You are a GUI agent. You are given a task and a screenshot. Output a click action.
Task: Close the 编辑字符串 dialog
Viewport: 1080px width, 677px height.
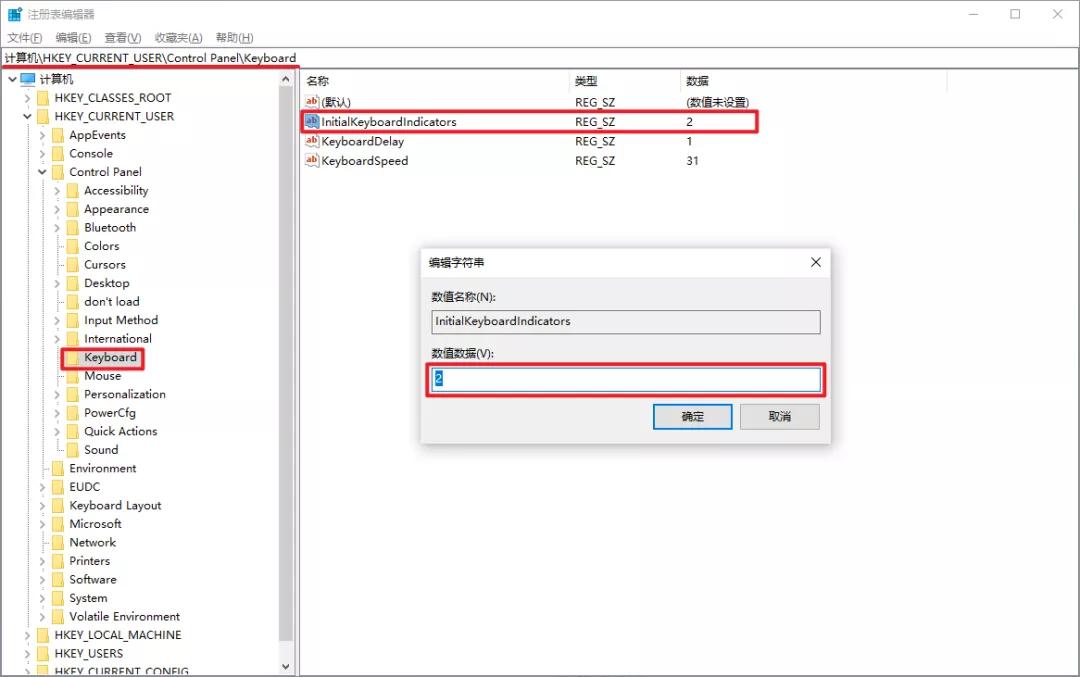point(816,262)
